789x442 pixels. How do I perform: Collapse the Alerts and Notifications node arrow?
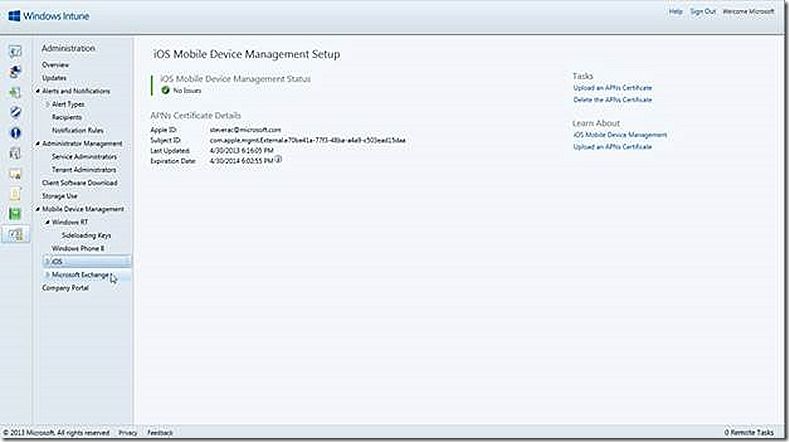(x=38, y=91)
